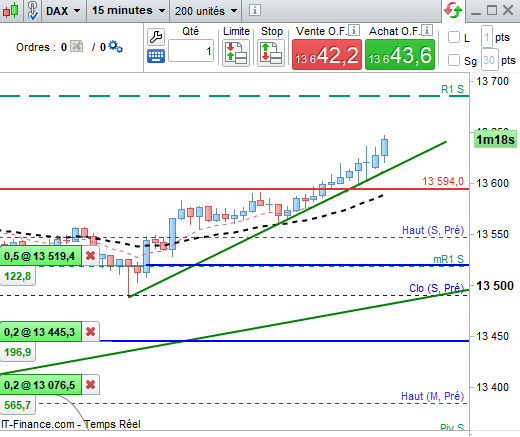520x437 pixels.
Task: Close the chart window
Action: 508,10
